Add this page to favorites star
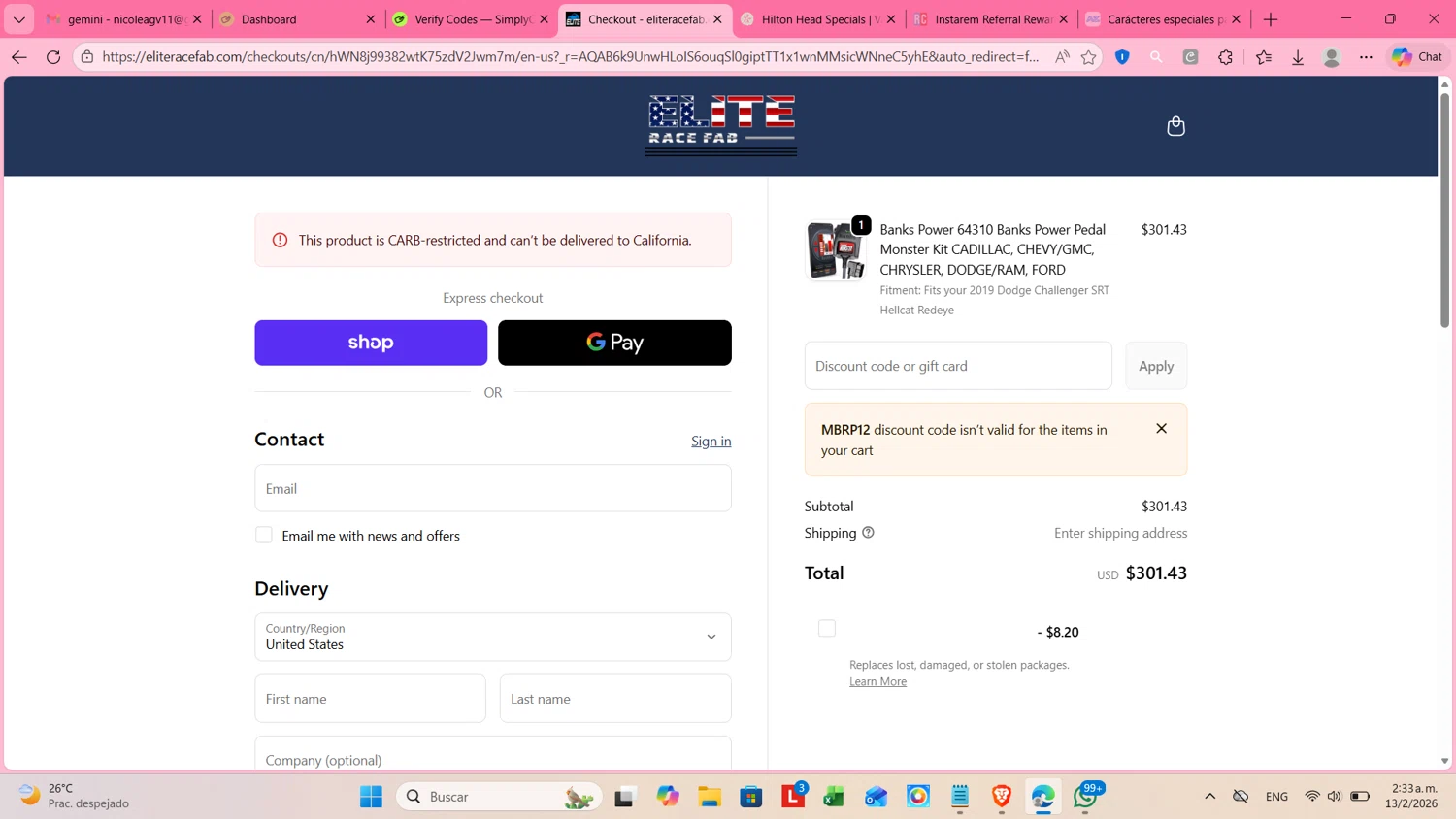 pos(1089,57)
